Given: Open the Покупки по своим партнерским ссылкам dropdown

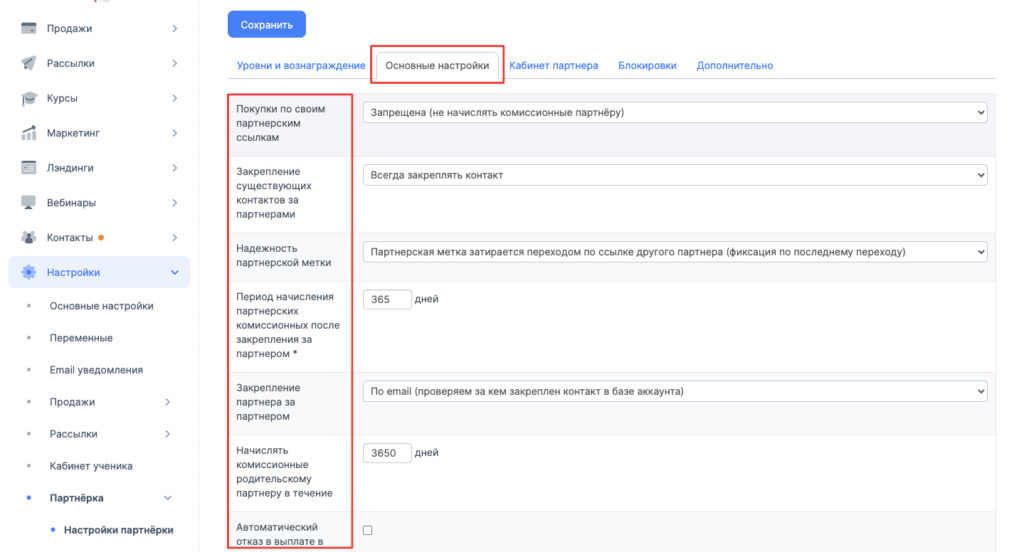Looking at the screenshot, I should (x=674, y=113).
